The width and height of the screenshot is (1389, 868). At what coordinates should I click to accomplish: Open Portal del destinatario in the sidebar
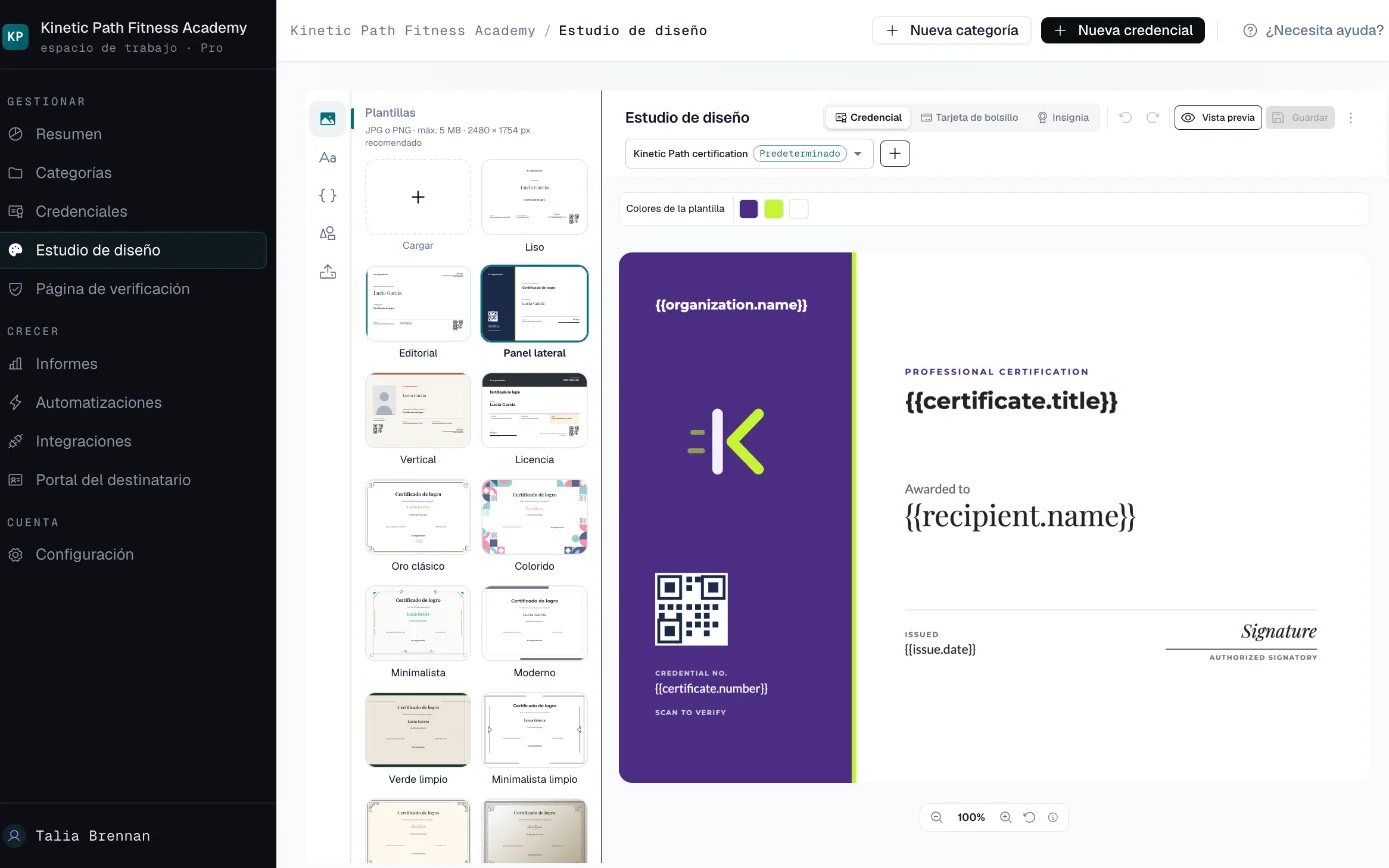pyautogui.click(x=133, y=480)
